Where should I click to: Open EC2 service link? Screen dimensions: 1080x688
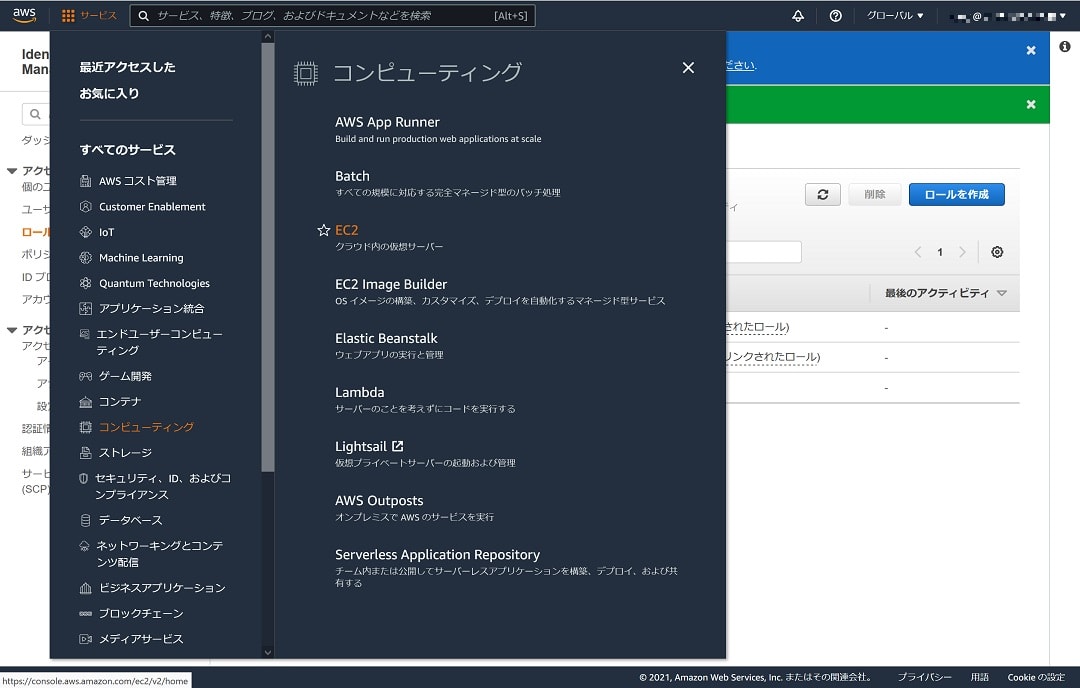coord(346,230)
